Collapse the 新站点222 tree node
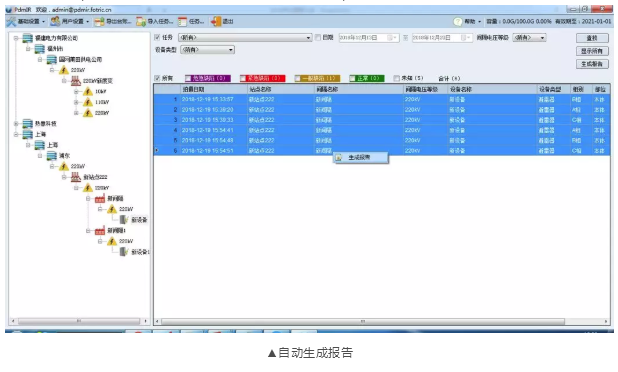Image resolution: width=618 pixels, height=372 pixels. [64, 177]
